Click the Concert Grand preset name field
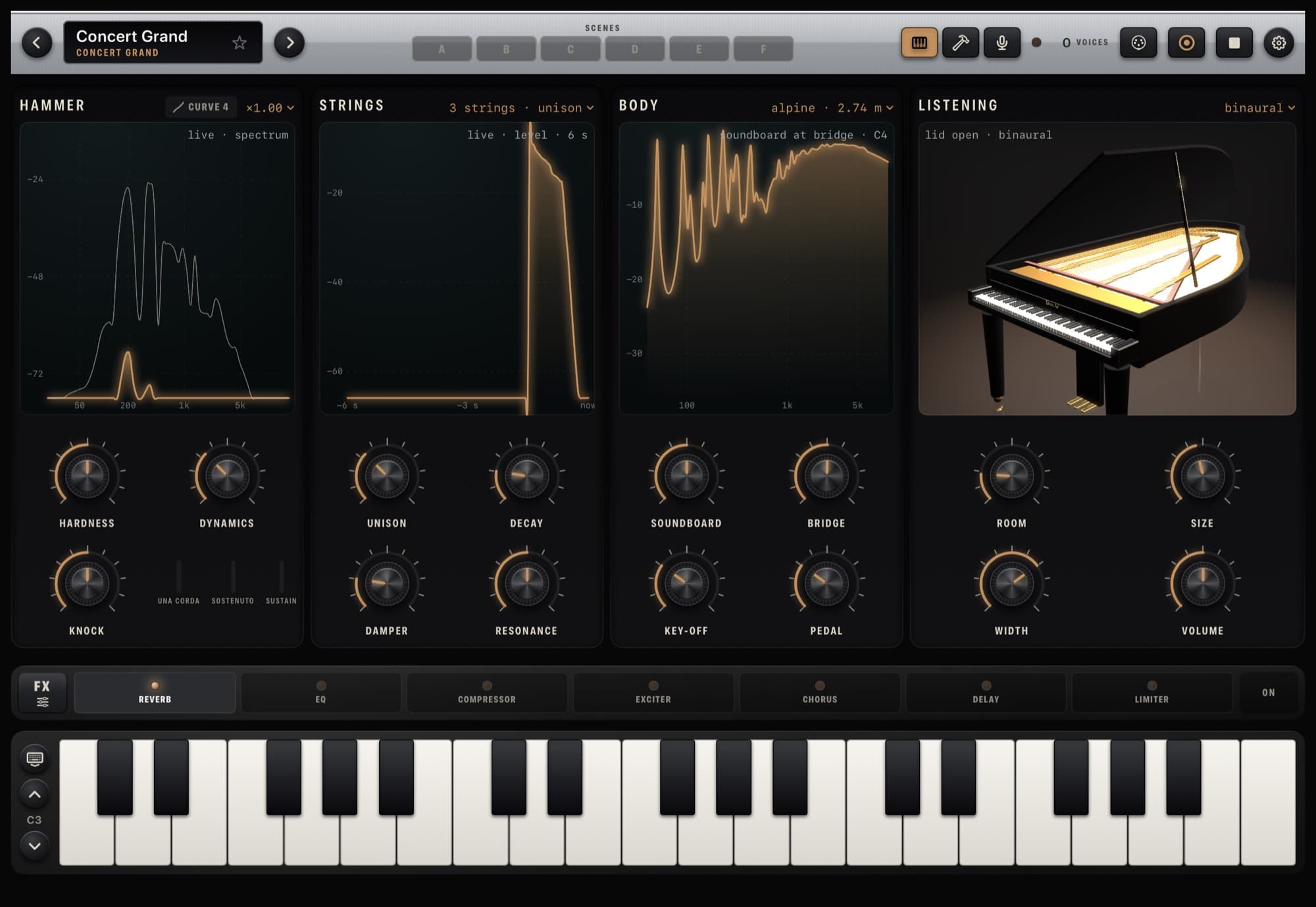The height and width of the screenshot is (907, 1316). pyautogui.click(x=163, y=43)
